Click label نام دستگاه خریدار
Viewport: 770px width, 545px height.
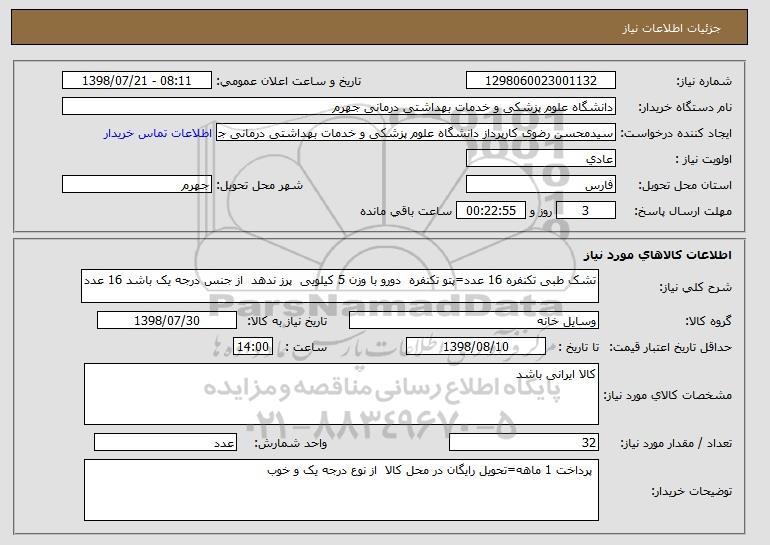(x=685, y=107)
